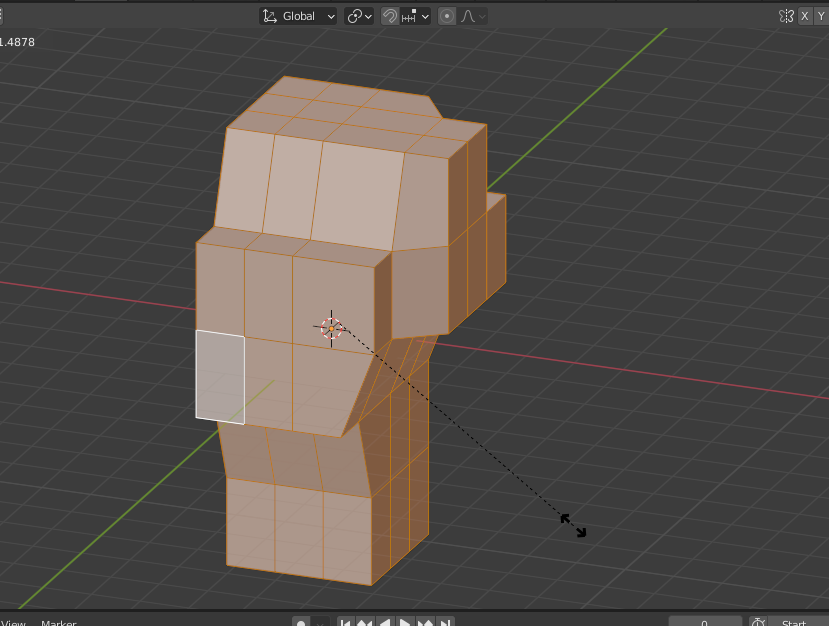Click the 3D cursor in the viewport

pos(331,328)
